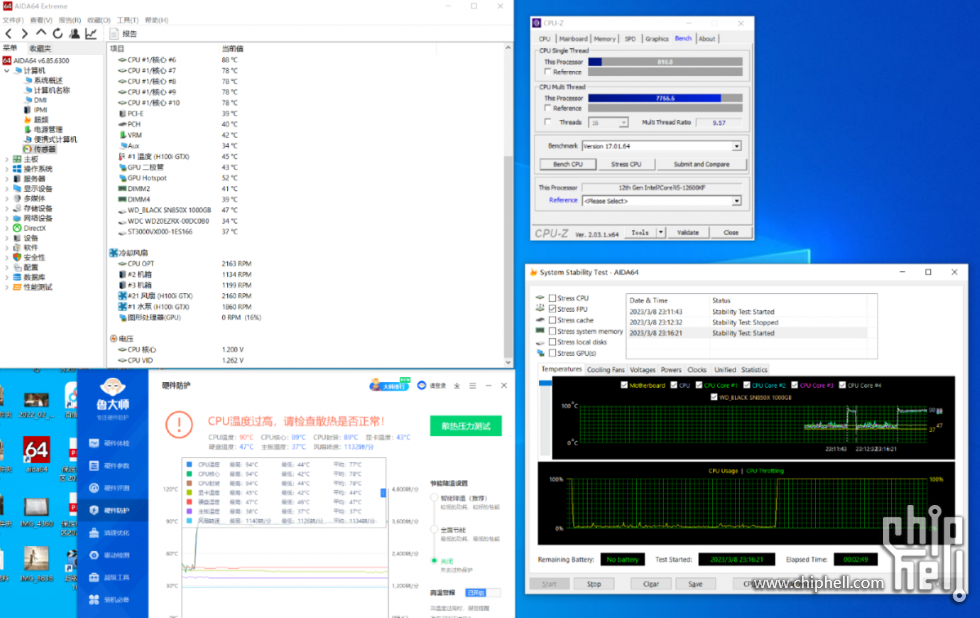The height and width of the screenshot is (618, 980).
Task: Open the graph icon in AIDA64 toolbar
Action: (91, 34)
